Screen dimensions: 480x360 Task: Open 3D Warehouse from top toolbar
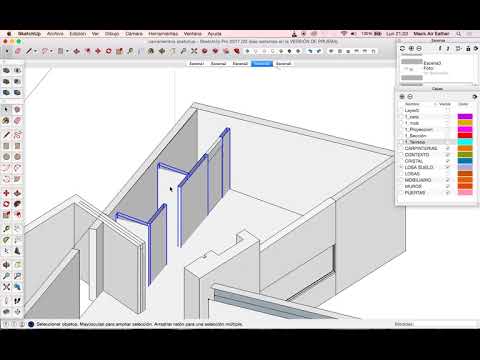205,51
